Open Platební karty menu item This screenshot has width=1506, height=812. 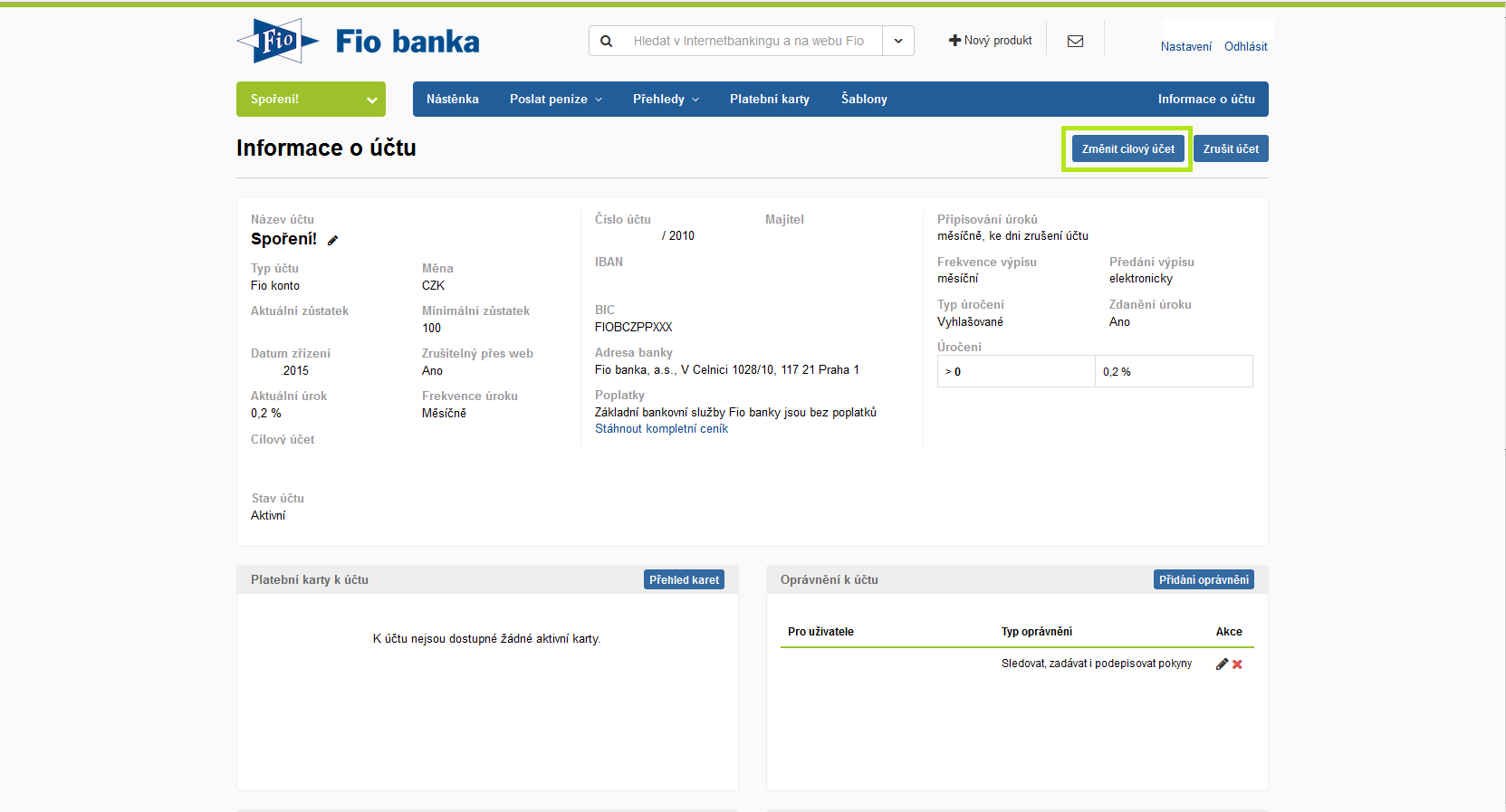(770, 99)
